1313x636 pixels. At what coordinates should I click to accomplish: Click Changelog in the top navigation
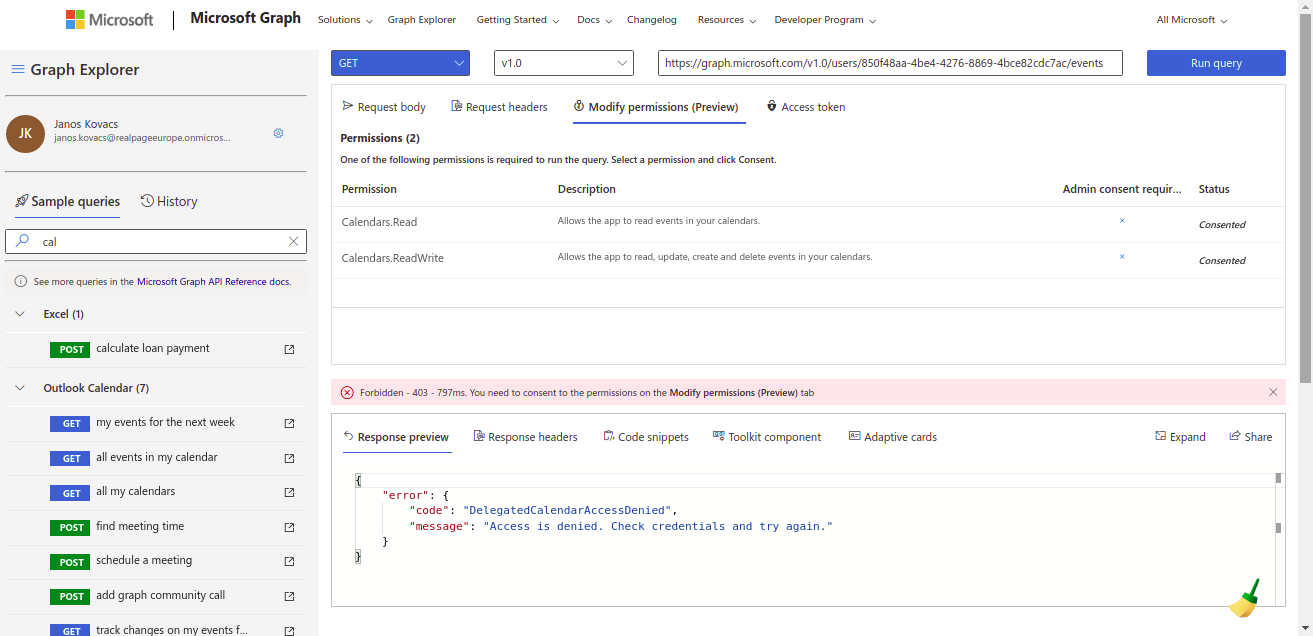click(x=652, y=19)
